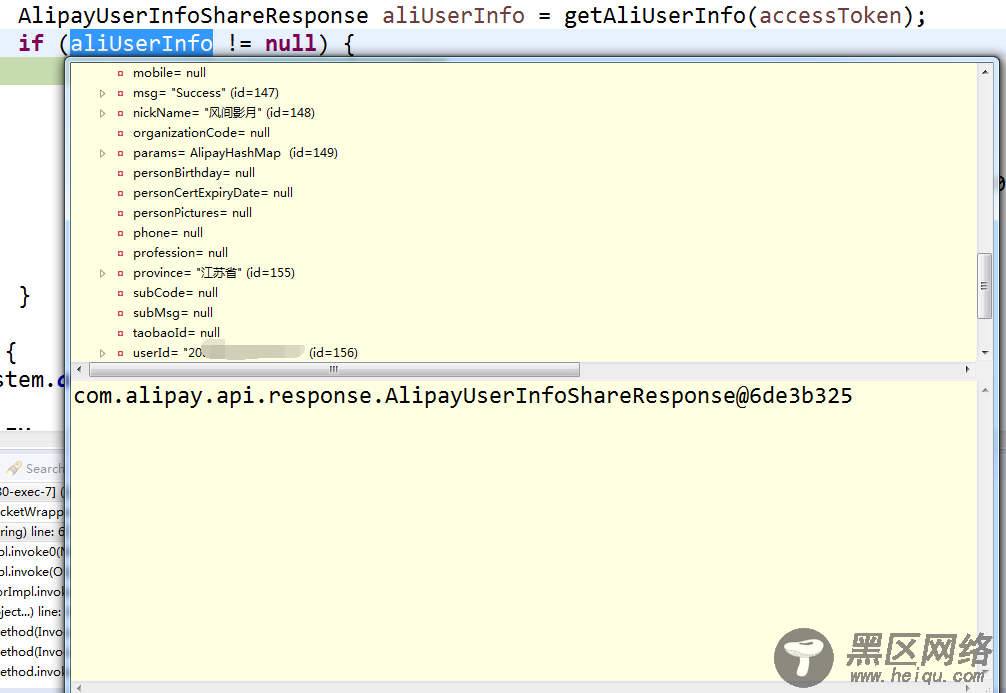
Task: Expand the province field node
Action: point(103,273)
